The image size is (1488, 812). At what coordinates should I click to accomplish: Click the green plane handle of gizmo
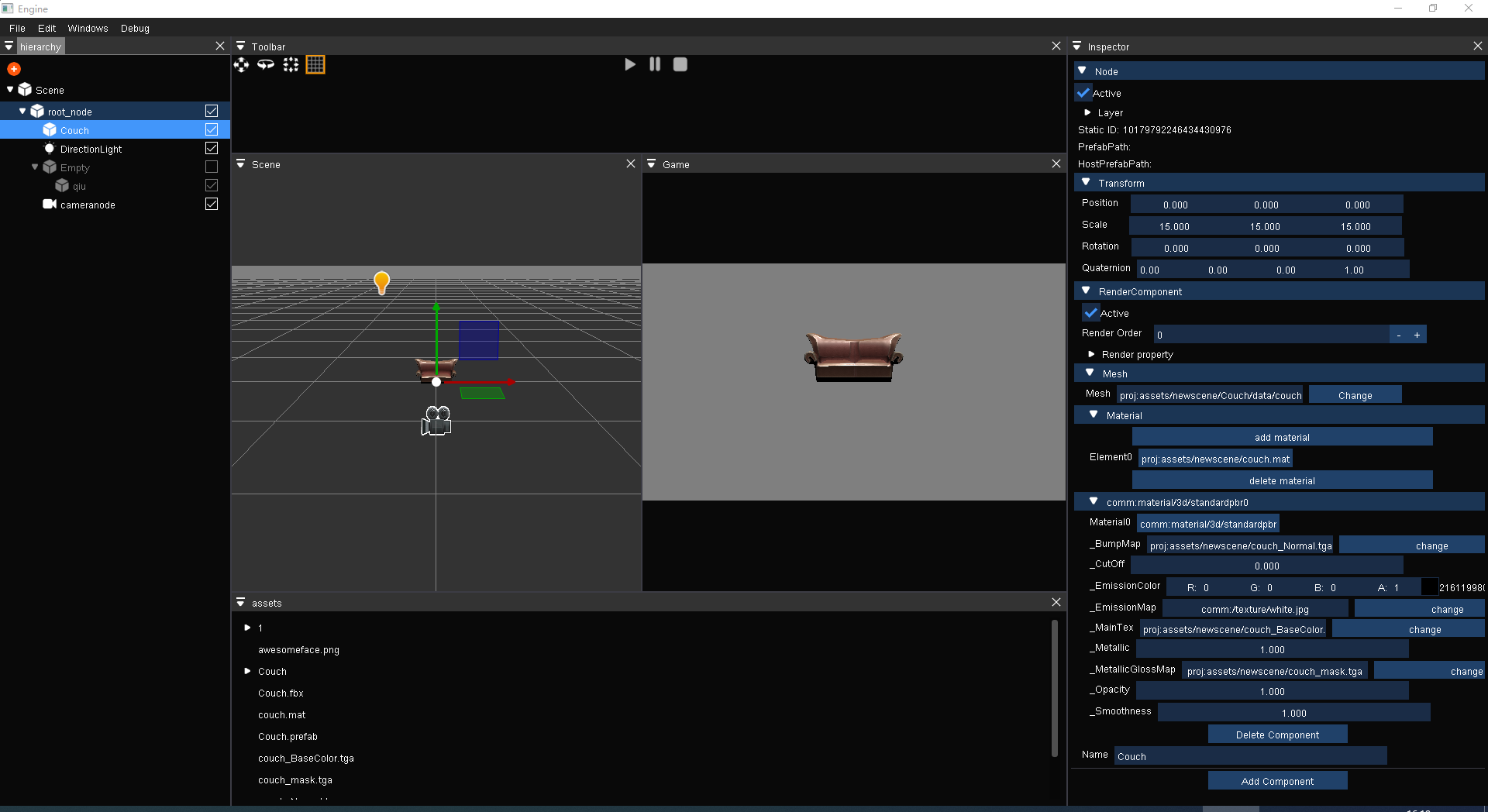click(x=482, y=394)
